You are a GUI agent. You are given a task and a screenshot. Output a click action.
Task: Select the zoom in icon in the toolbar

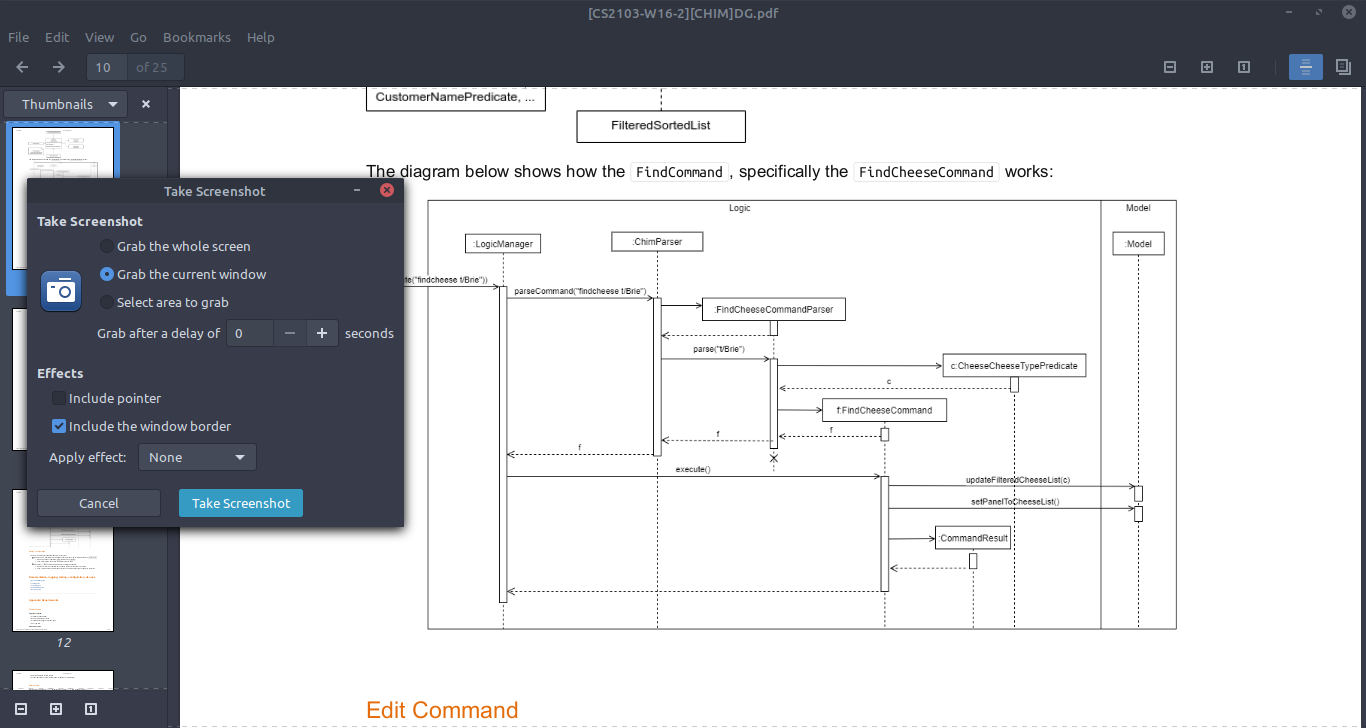point(1206,66)
